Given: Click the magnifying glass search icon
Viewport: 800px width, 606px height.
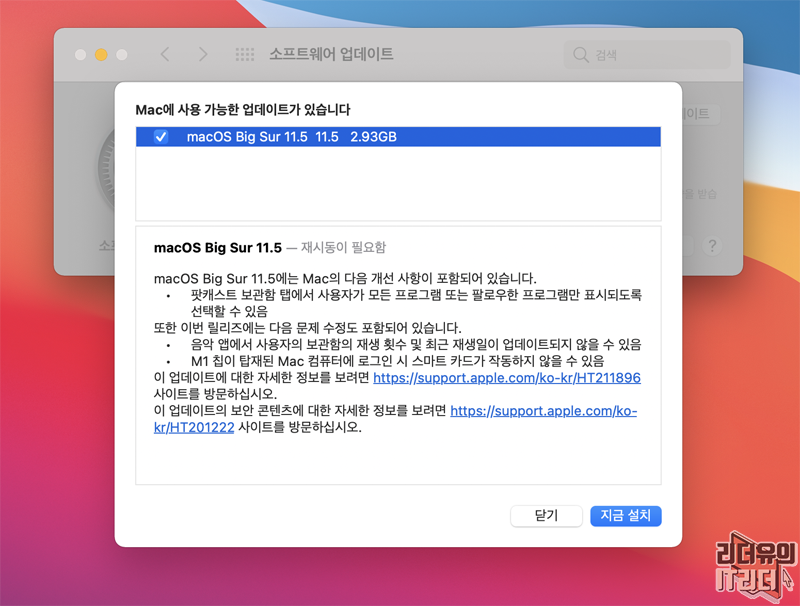Looking at the screenshot, I should coord(581,55).
